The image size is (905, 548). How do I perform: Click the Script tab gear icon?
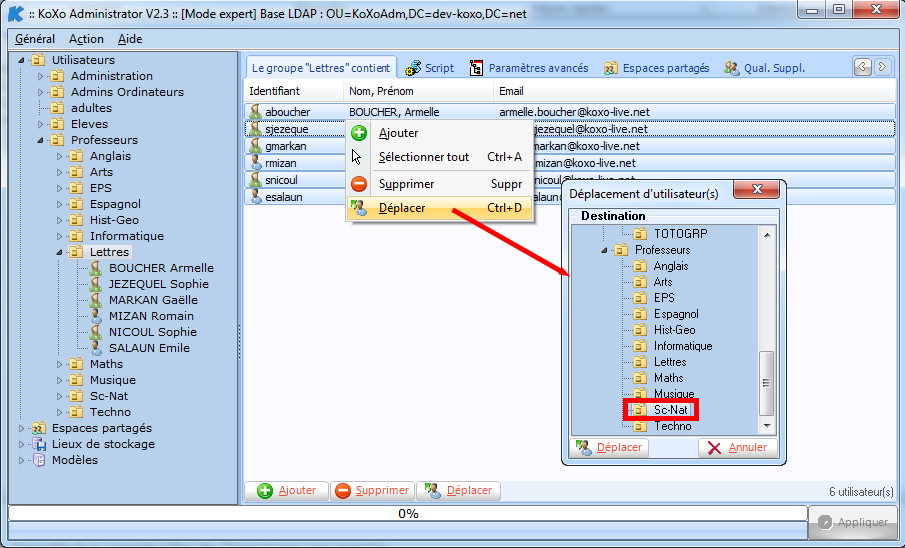click(x=413, y=69)
